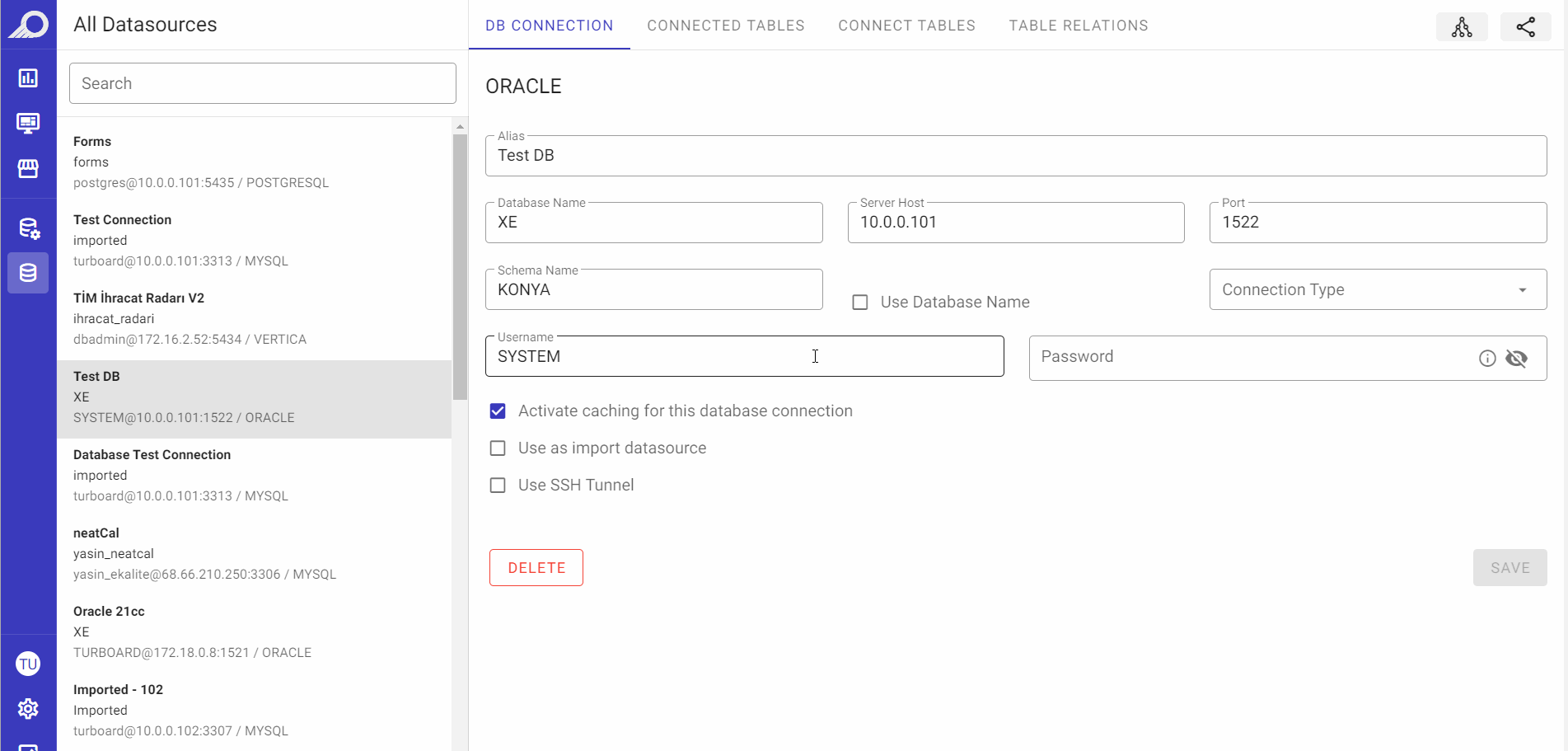Focus the datasource Search field
The height and width of the screenshot is (751, 1568).
pos(263,83)
